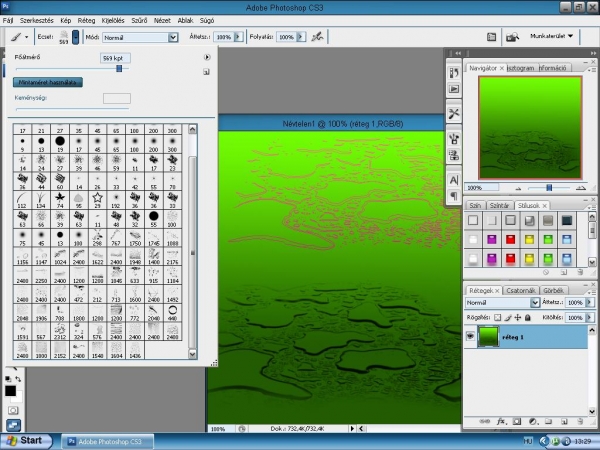Open the Character panel dock icon
Screen dimensions: 600x450
tap(454, 180)
